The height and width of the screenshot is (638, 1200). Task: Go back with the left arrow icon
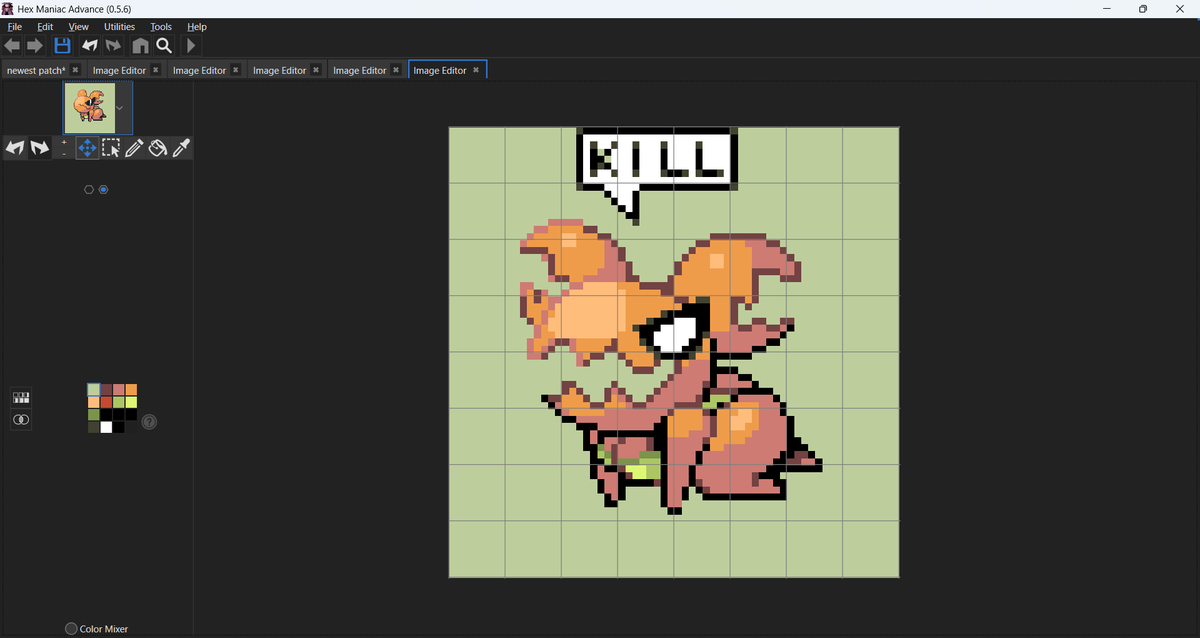click(x=12, y=46)
